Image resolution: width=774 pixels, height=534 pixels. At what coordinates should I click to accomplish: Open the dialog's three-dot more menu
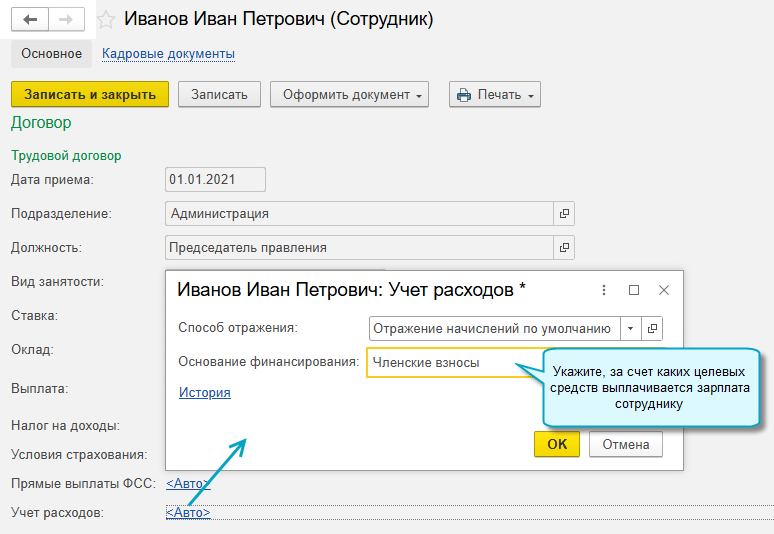(604, 290)
